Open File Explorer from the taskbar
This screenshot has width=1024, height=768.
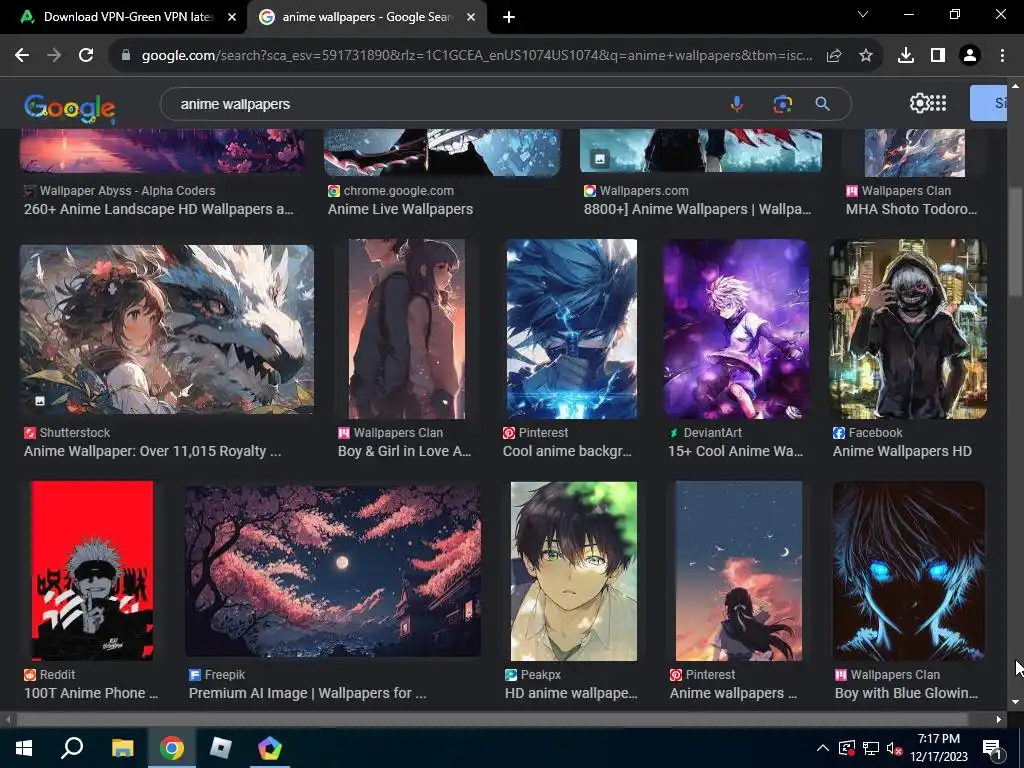pos(122,748)
